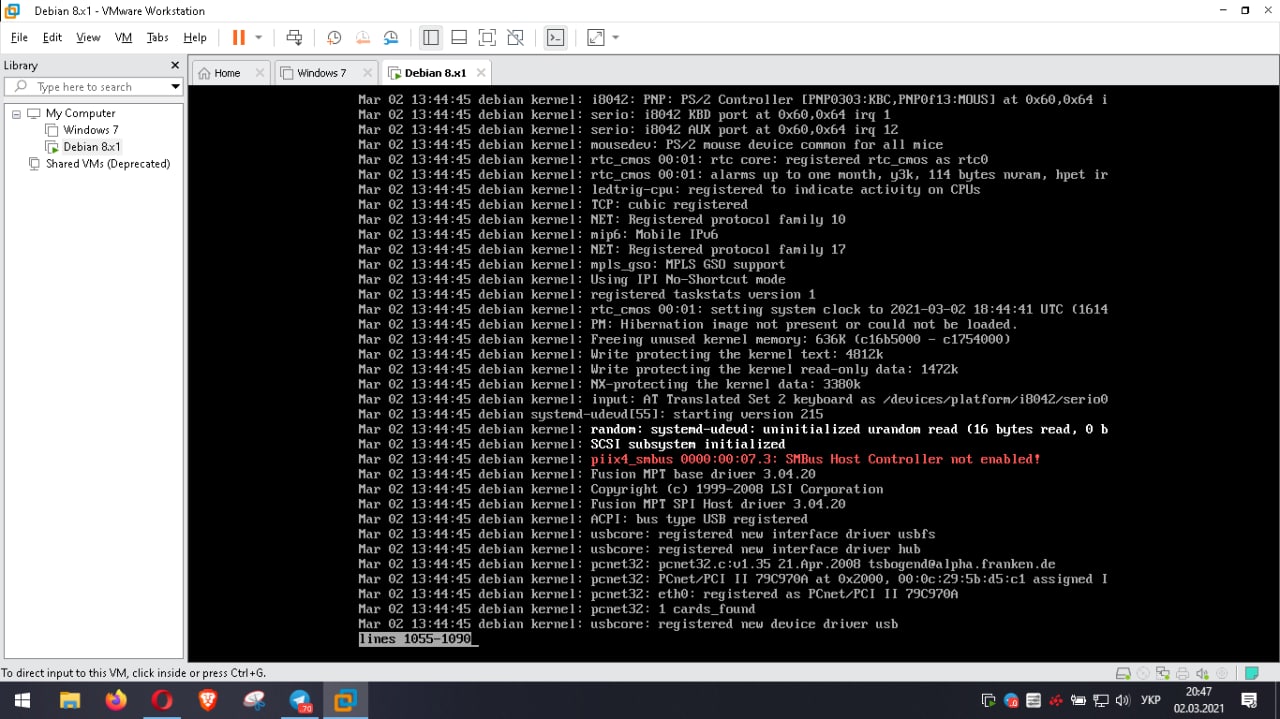The height and width of the screenshot is (719, 1280).
Task: Open the Help menu
Action: click(x=195, y=37)
